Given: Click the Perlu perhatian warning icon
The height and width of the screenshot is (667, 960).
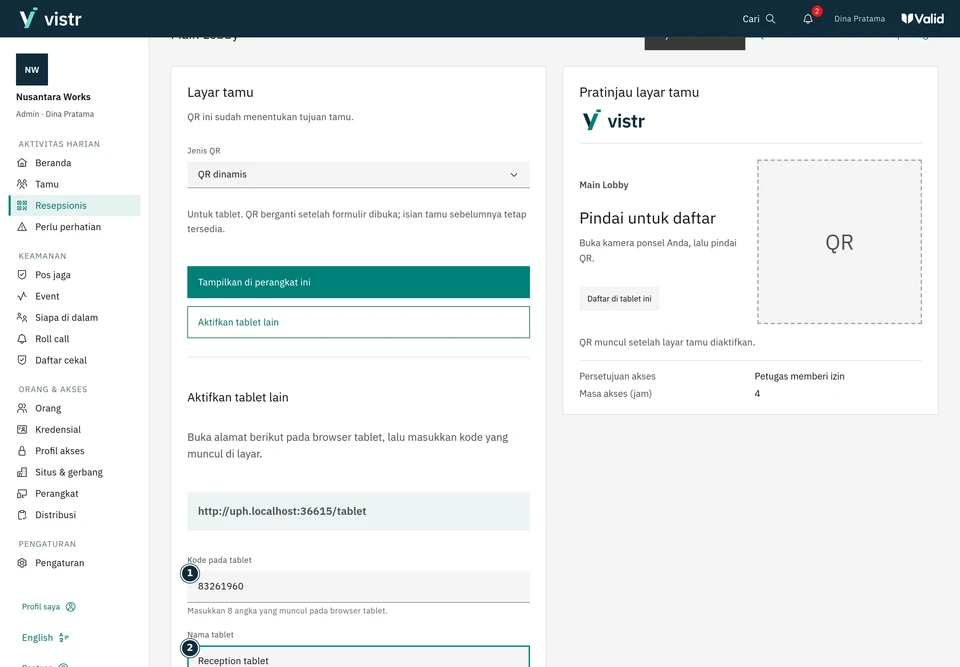Looking at the screenshot, I should pyautogui.click(x=22, y=227).
